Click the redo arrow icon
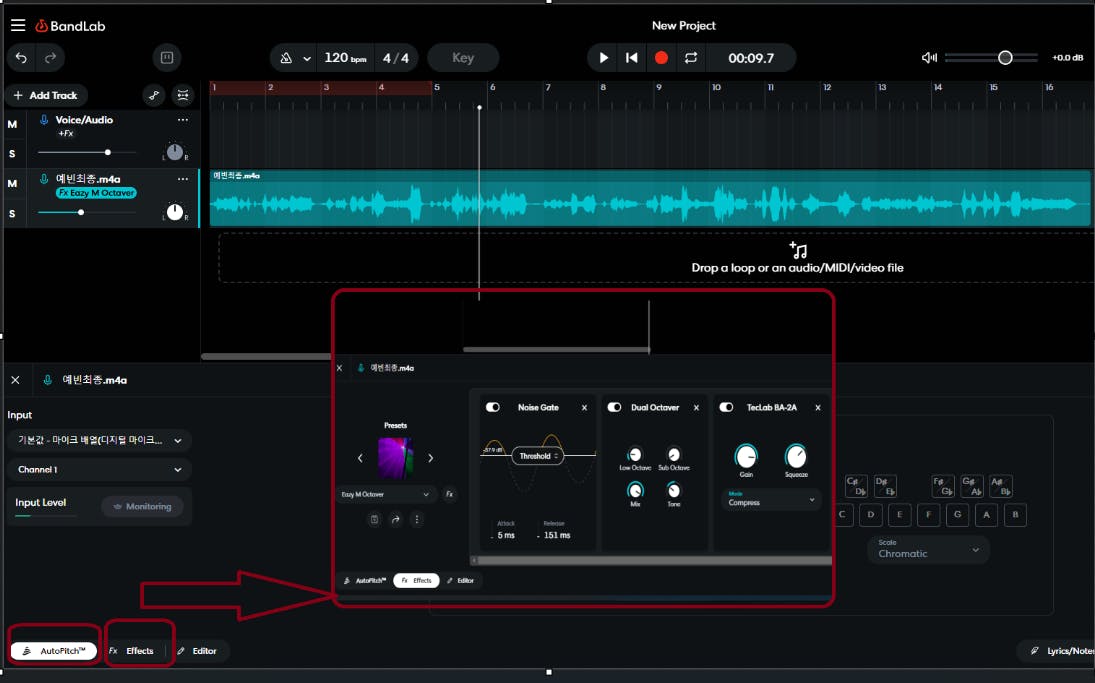1095x683 pixels. (x=49, y=58)
